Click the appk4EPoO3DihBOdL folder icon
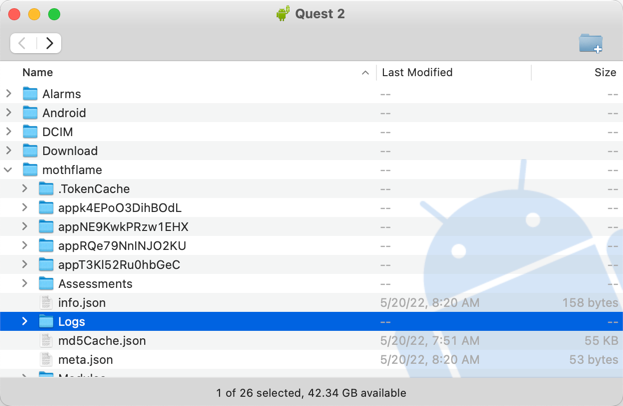The width and height of the screenshot is (623, 406). tap(46, 207)
